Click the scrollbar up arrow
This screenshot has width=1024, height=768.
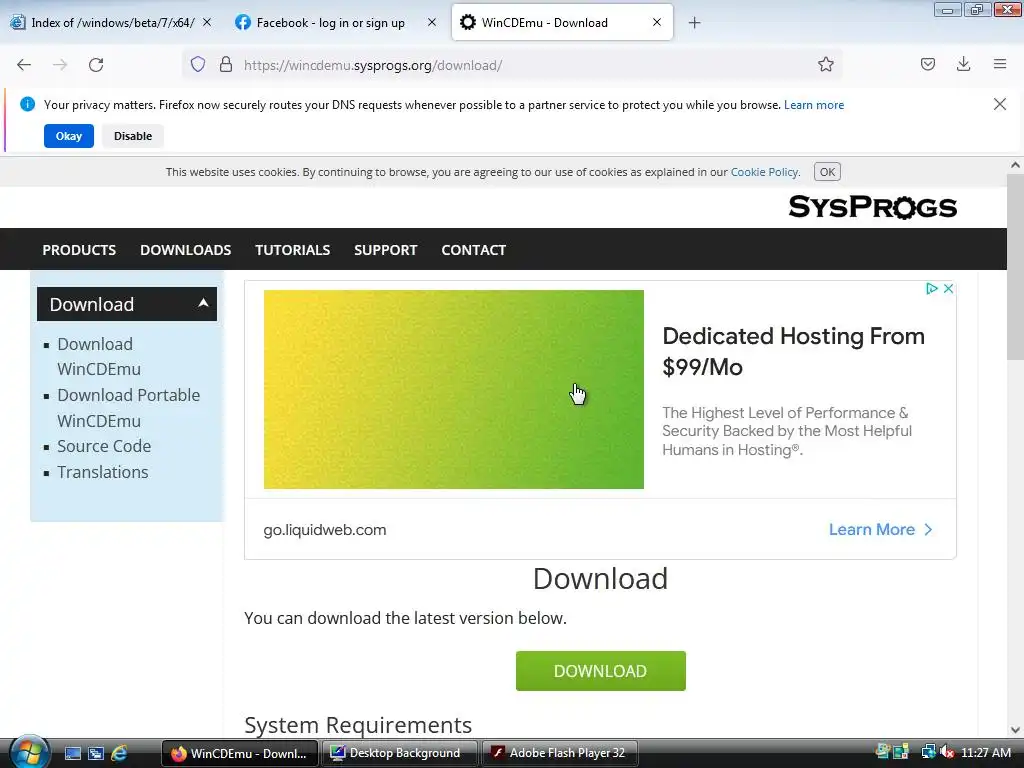tap(1015, 165)
